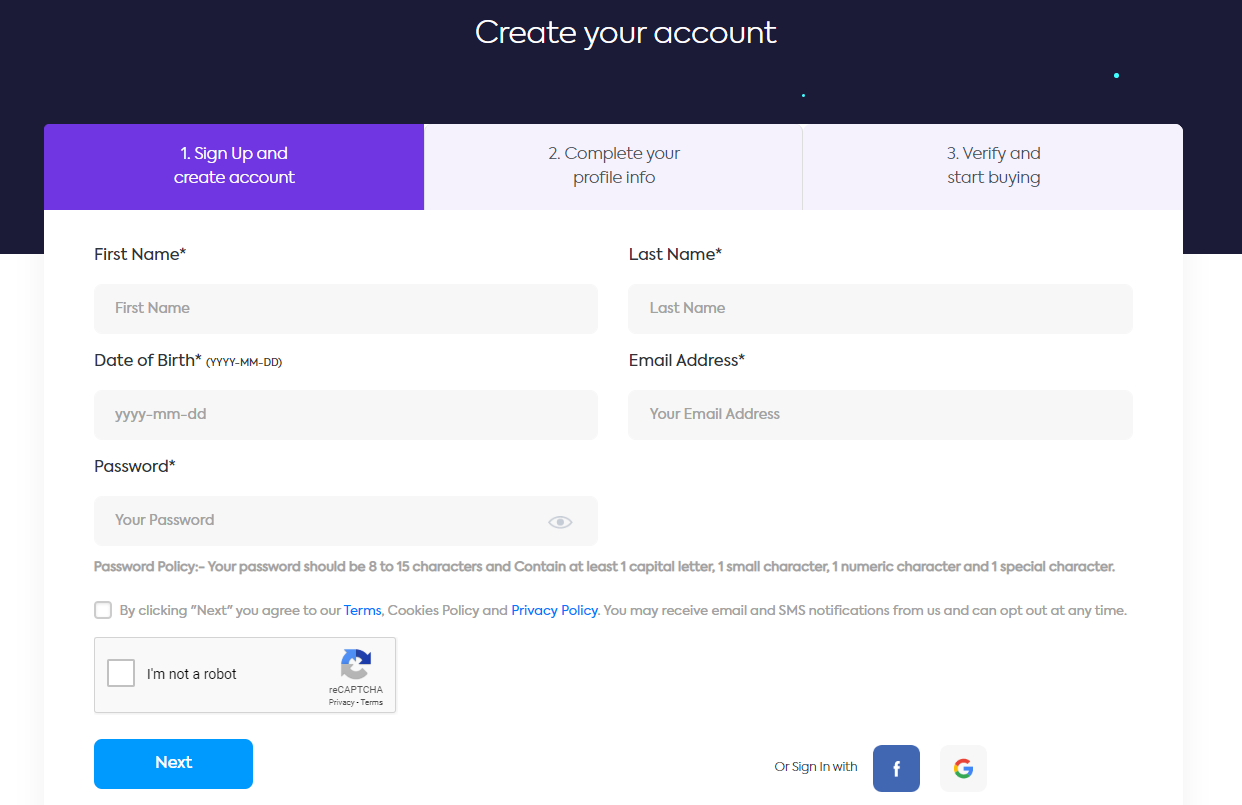This screenshot has width=1242, height=805.
Task: Open the Terms link
Action: [363, 609]
